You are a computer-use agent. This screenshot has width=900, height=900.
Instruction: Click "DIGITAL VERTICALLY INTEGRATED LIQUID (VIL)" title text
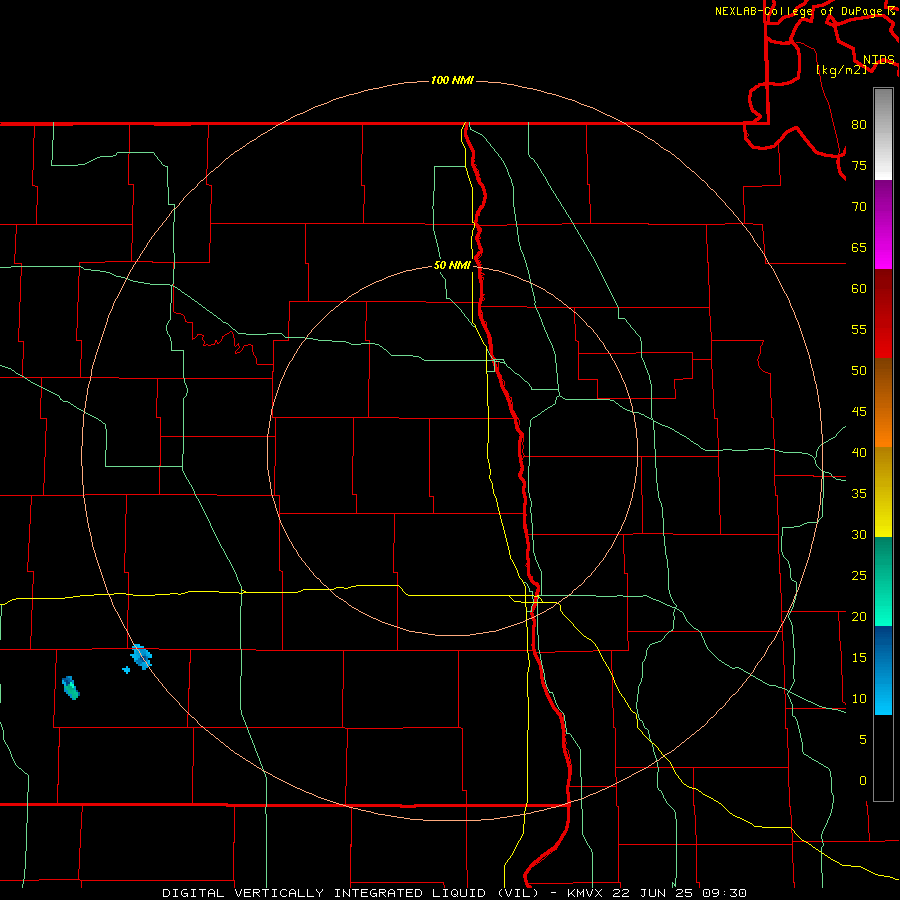point(350,893)
